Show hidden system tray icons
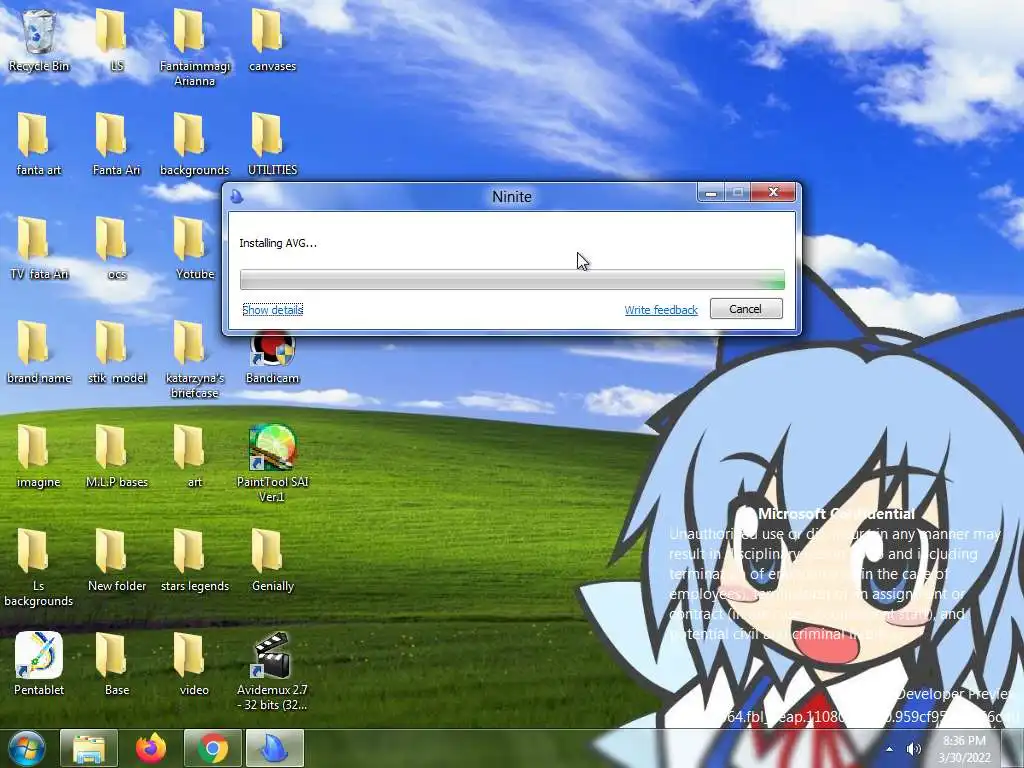Viewport: 1024px width, 768px height. (889, 748)
